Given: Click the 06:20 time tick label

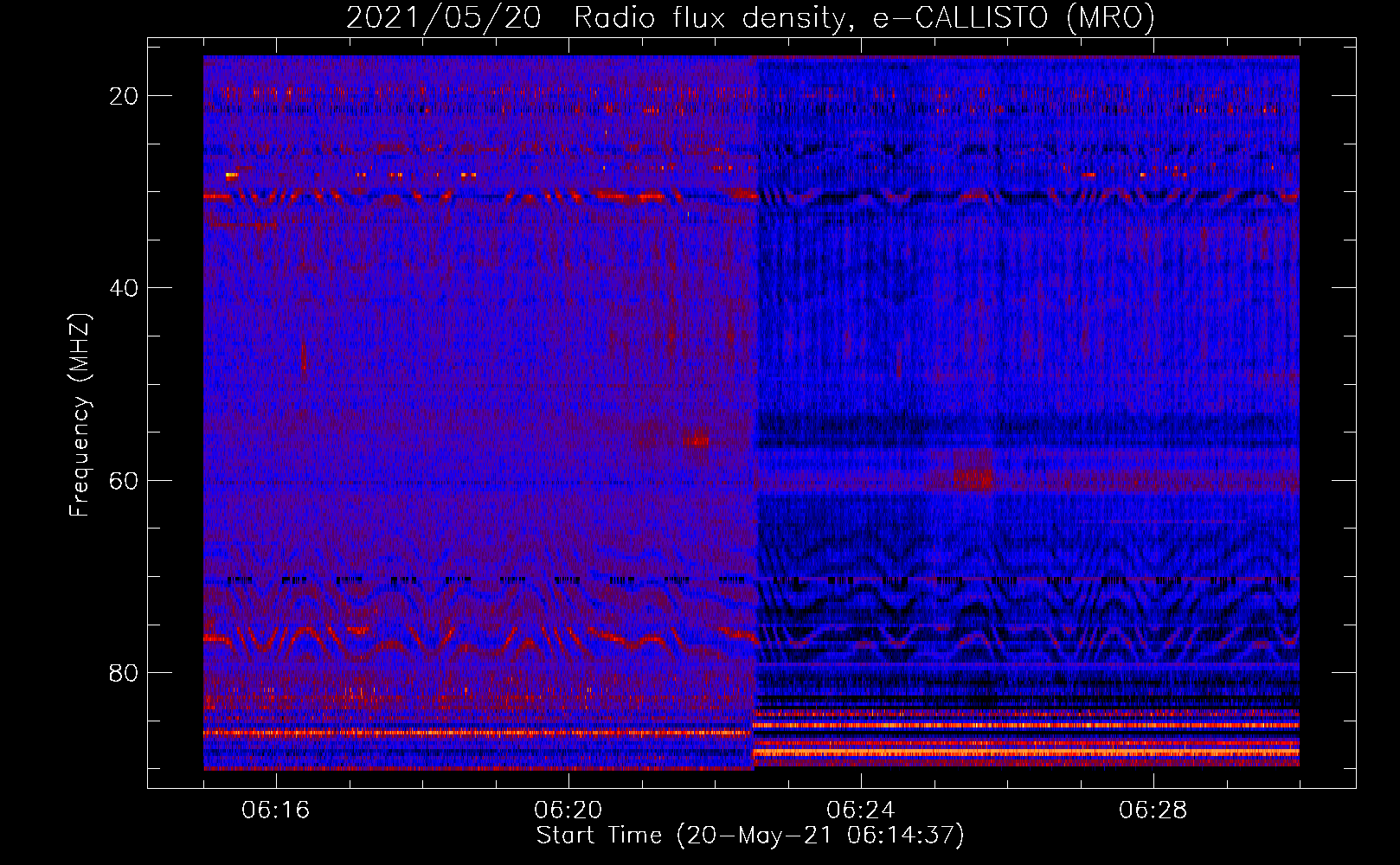Looking at the screenshot, I should click(568, 811).
